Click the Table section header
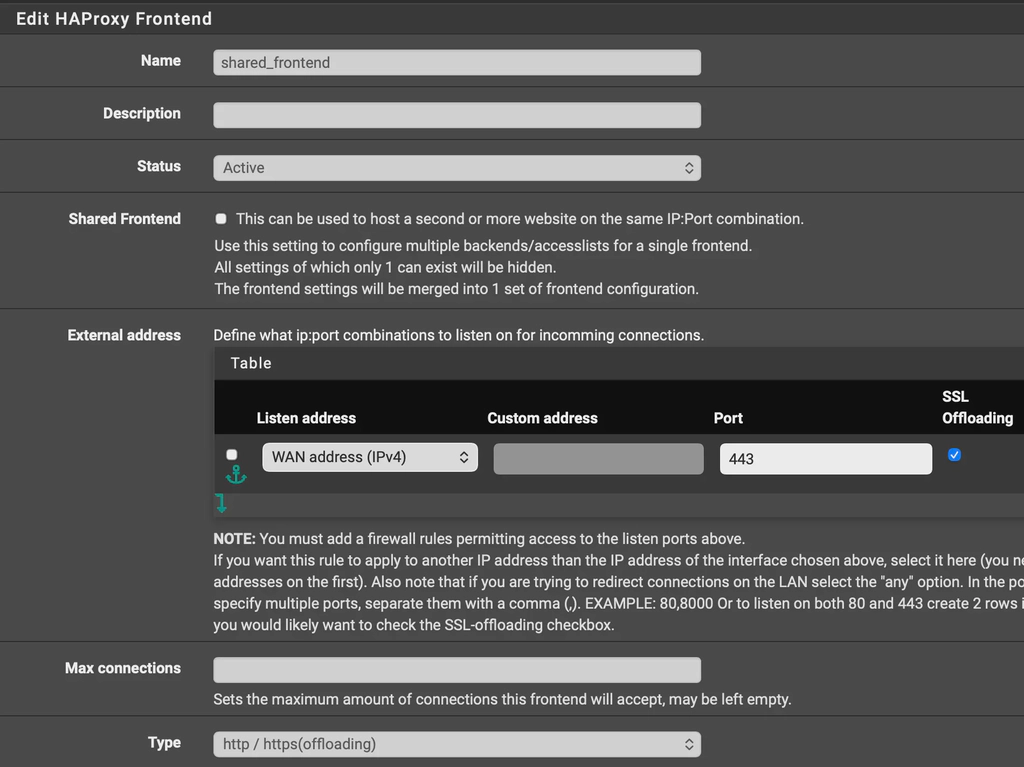 pos(250,363)
